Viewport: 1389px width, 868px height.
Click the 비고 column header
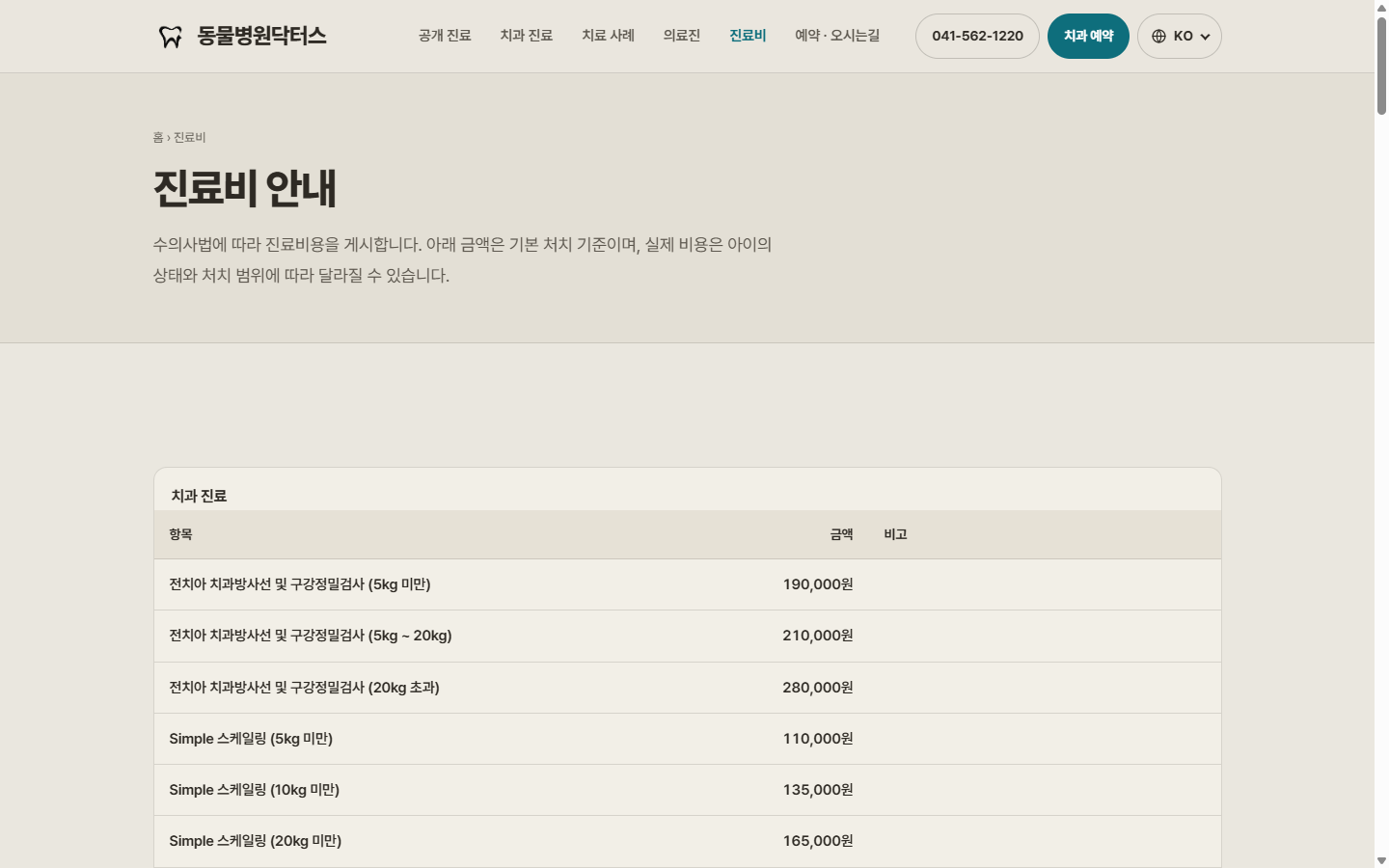896,534
